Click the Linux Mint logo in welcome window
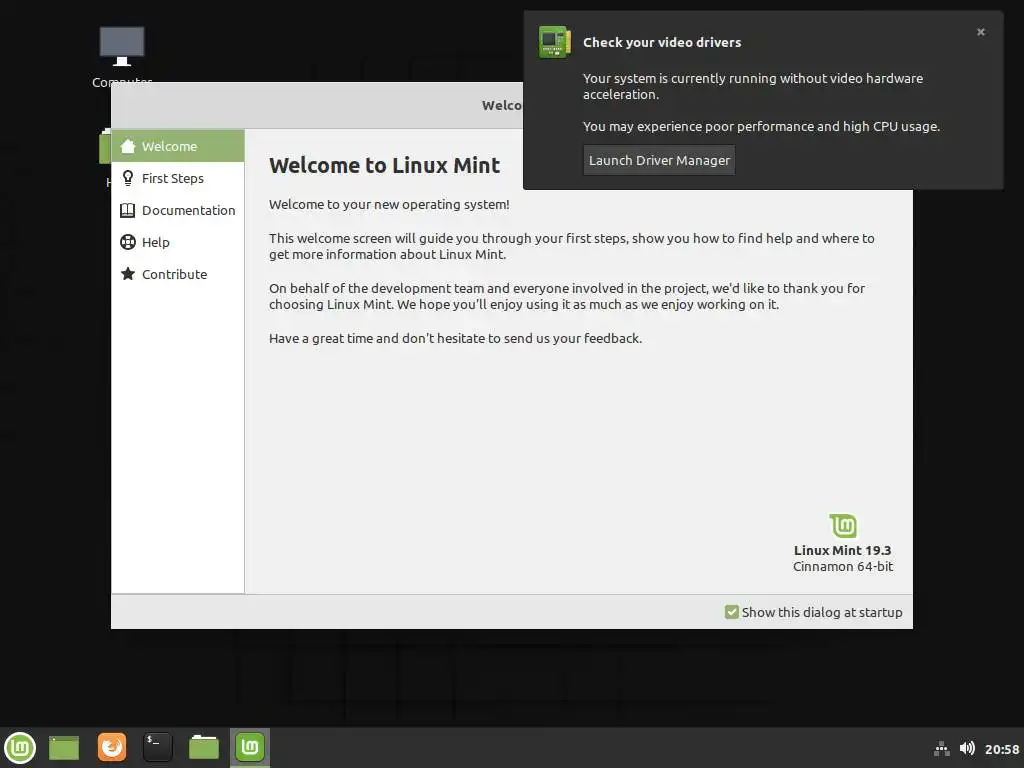This screenshot has width=1024, height=768. (x=843, y=526)
